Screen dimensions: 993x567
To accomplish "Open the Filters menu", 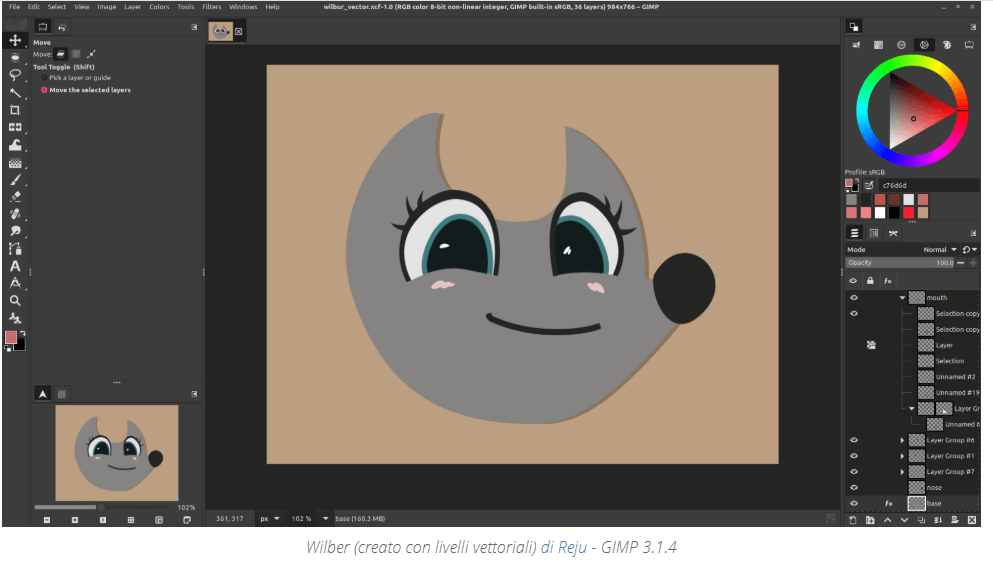I will (x=212, y=7).
